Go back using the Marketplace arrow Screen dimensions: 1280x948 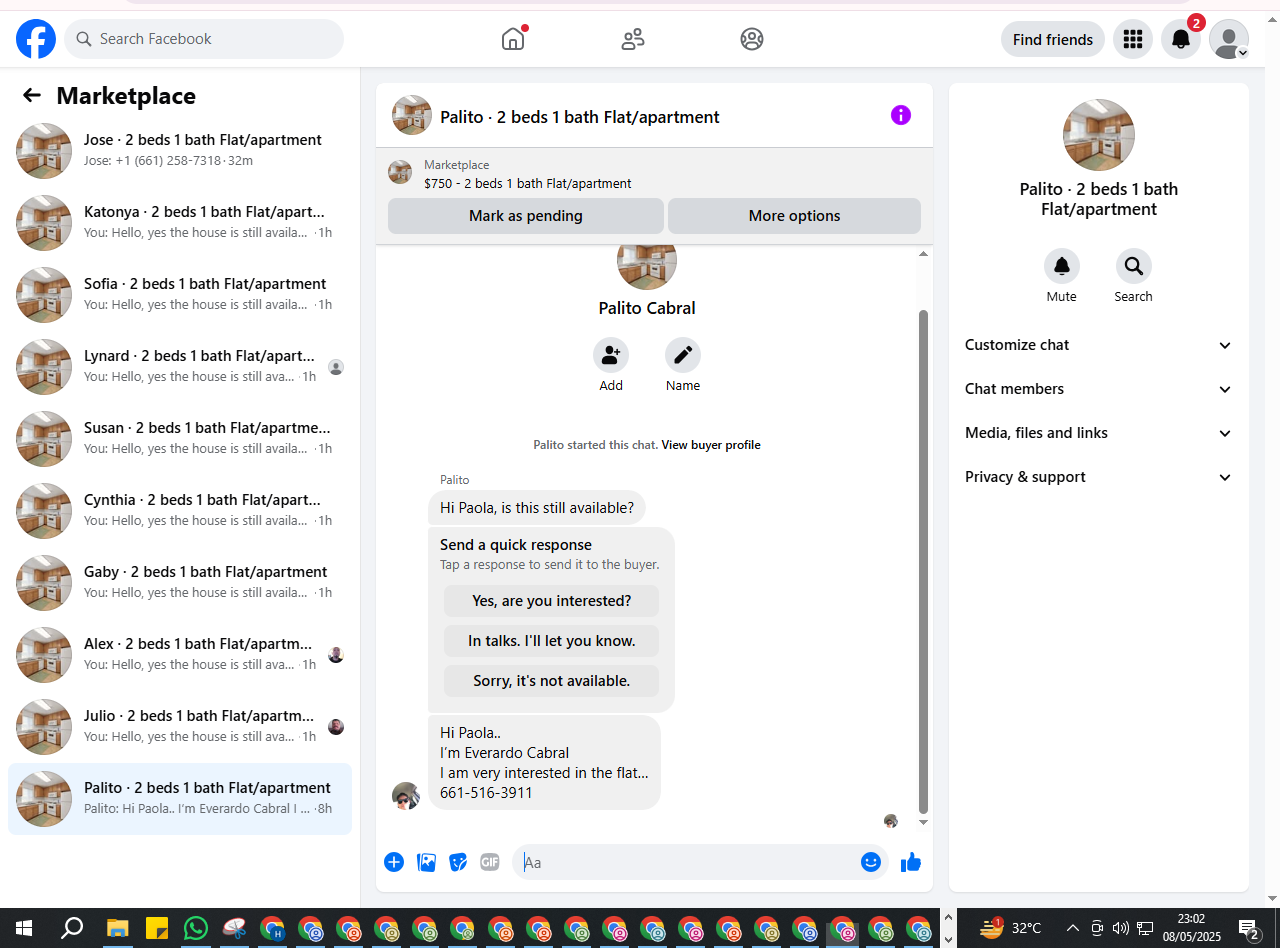tap(32, 95)
